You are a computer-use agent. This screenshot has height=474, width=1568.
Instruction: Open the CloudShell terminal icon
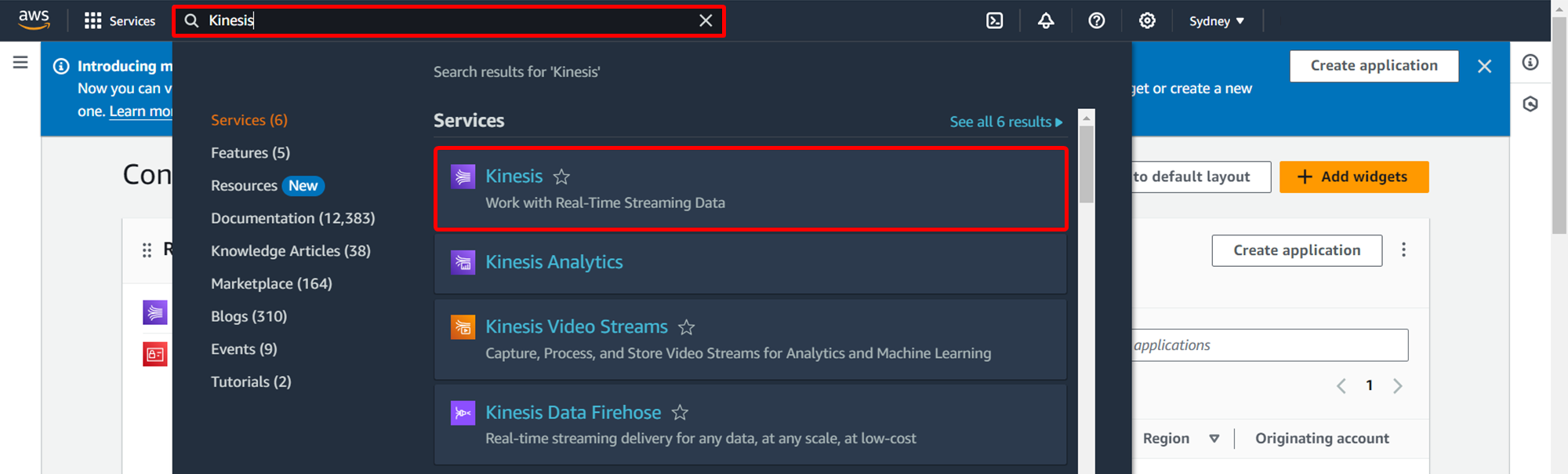click(x=994, y=21)
